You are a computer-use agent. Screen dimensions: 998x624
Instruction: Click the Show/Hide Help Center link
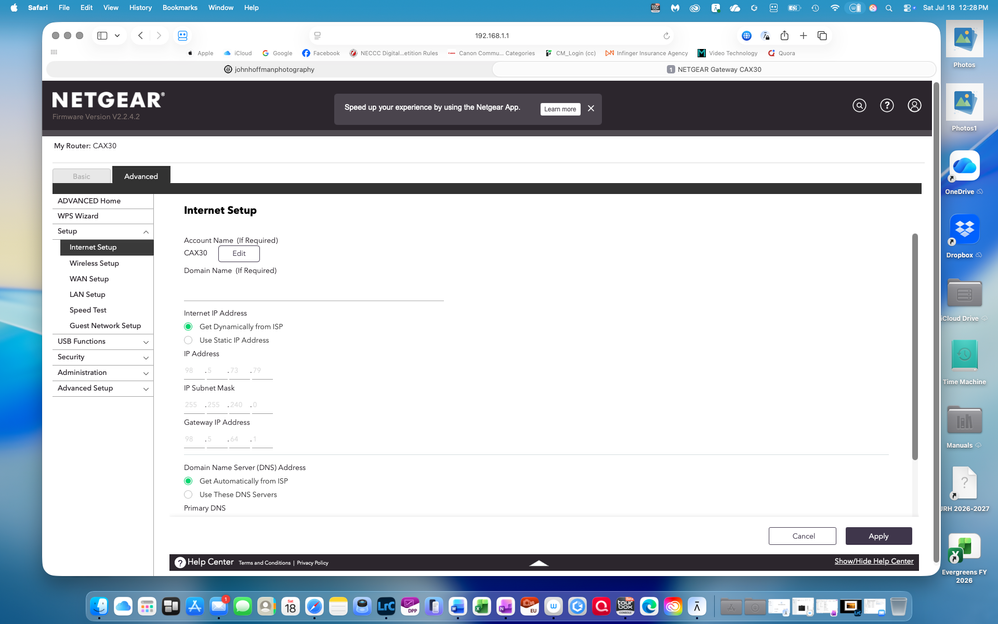[x=873, y=561]
